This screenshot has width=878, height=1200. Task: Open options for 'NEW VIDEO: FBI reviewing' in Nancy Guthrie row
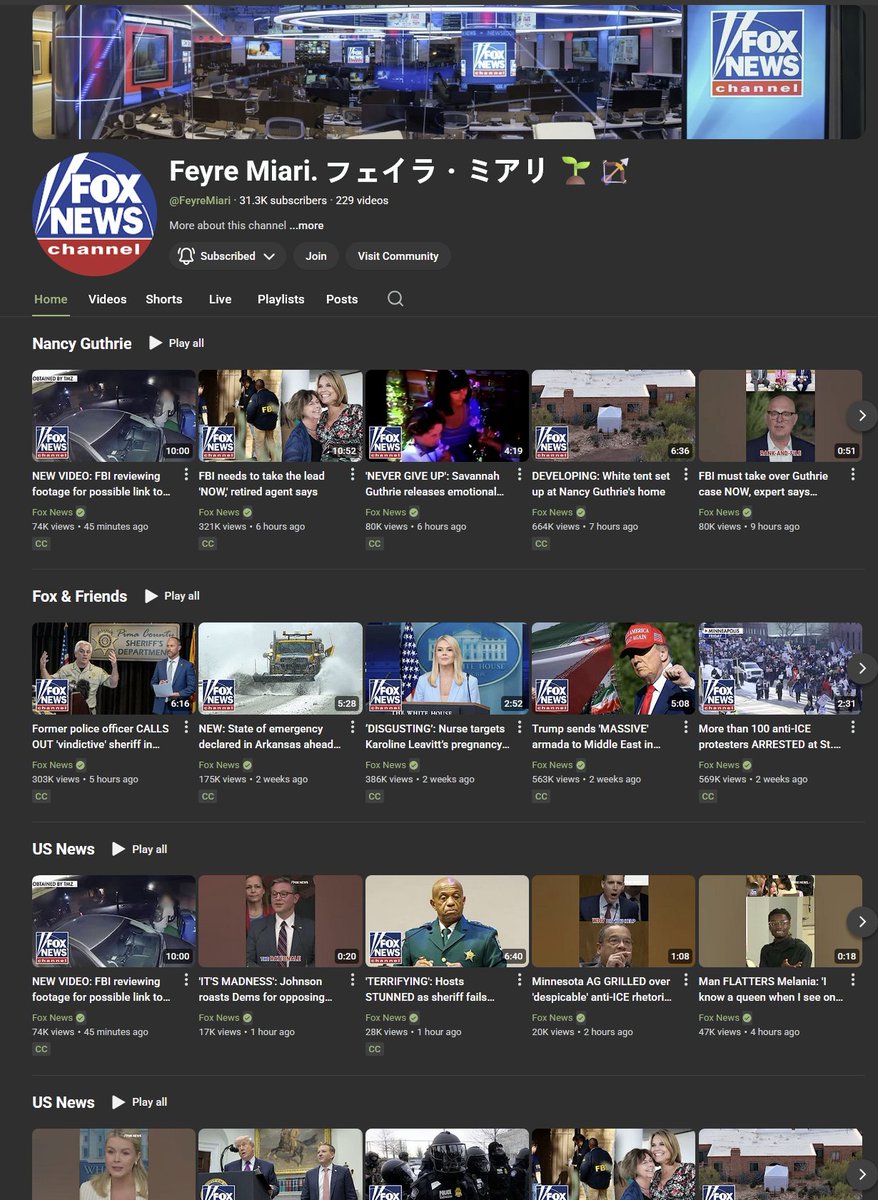[186, 475]
